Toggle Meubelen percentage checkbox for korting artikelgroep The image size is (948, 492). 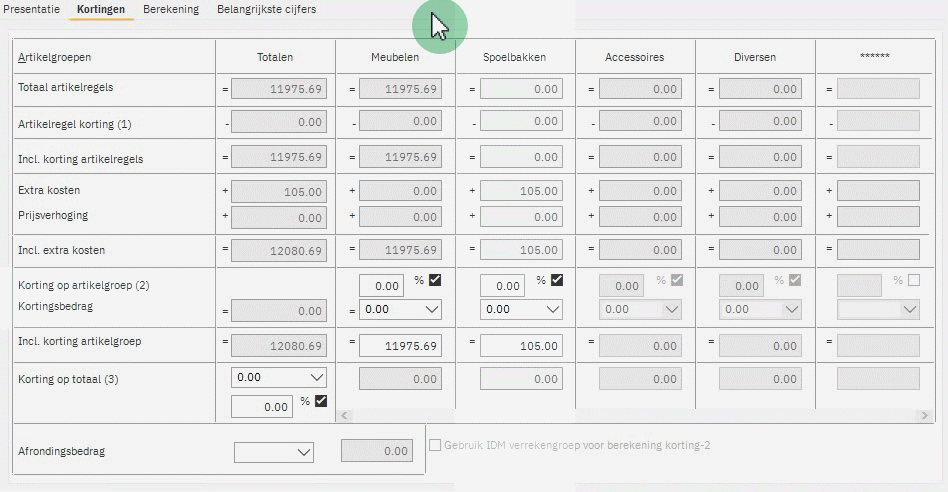tap(435, 280)
